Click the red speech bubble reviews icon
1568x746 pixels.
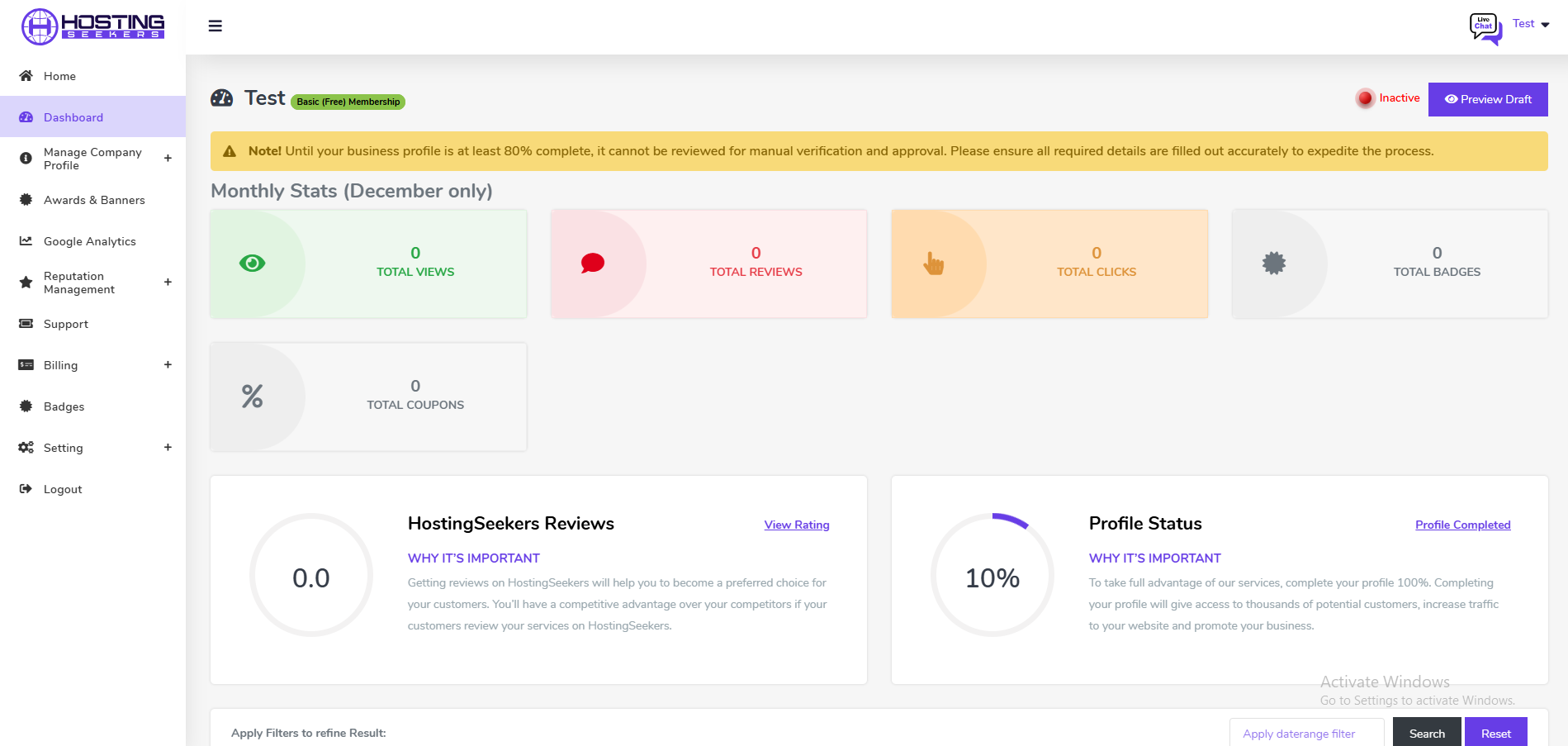coord(593,264)
